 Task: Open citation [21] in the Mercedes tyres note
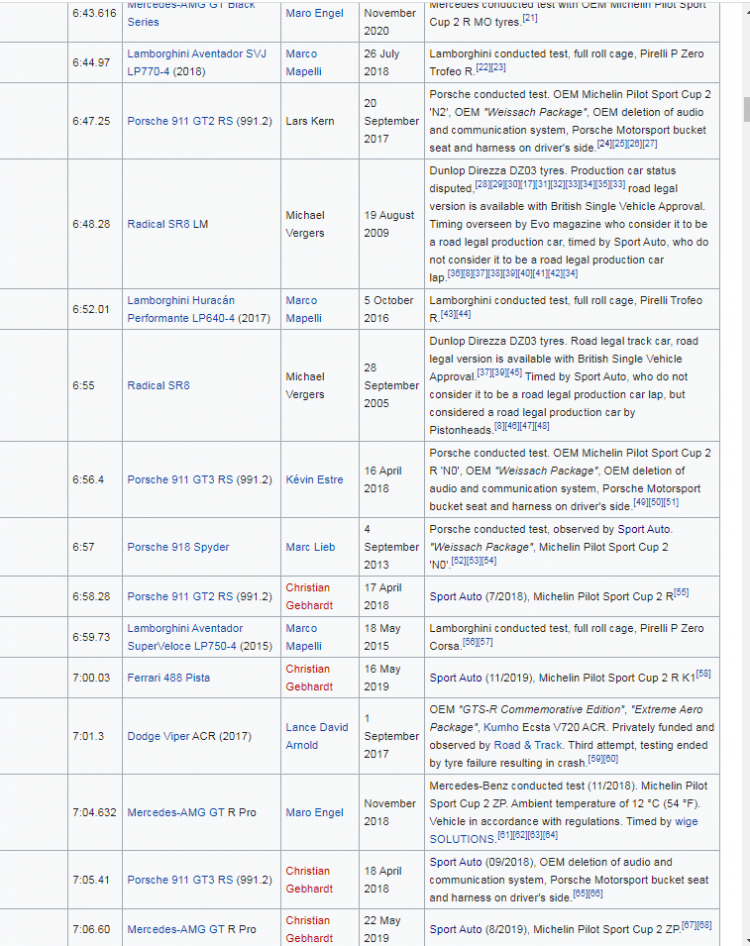530,18
